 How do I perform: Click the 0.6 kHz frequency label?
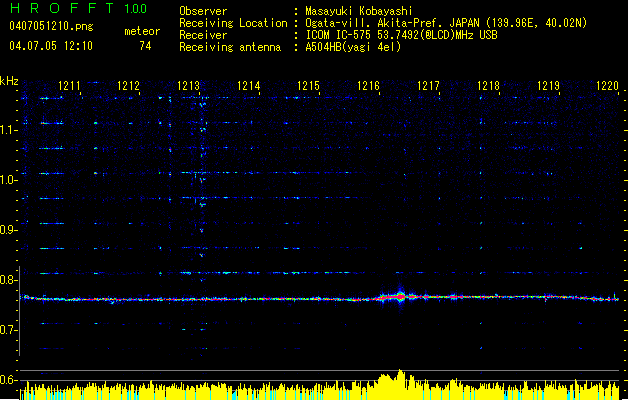[9, 380]
